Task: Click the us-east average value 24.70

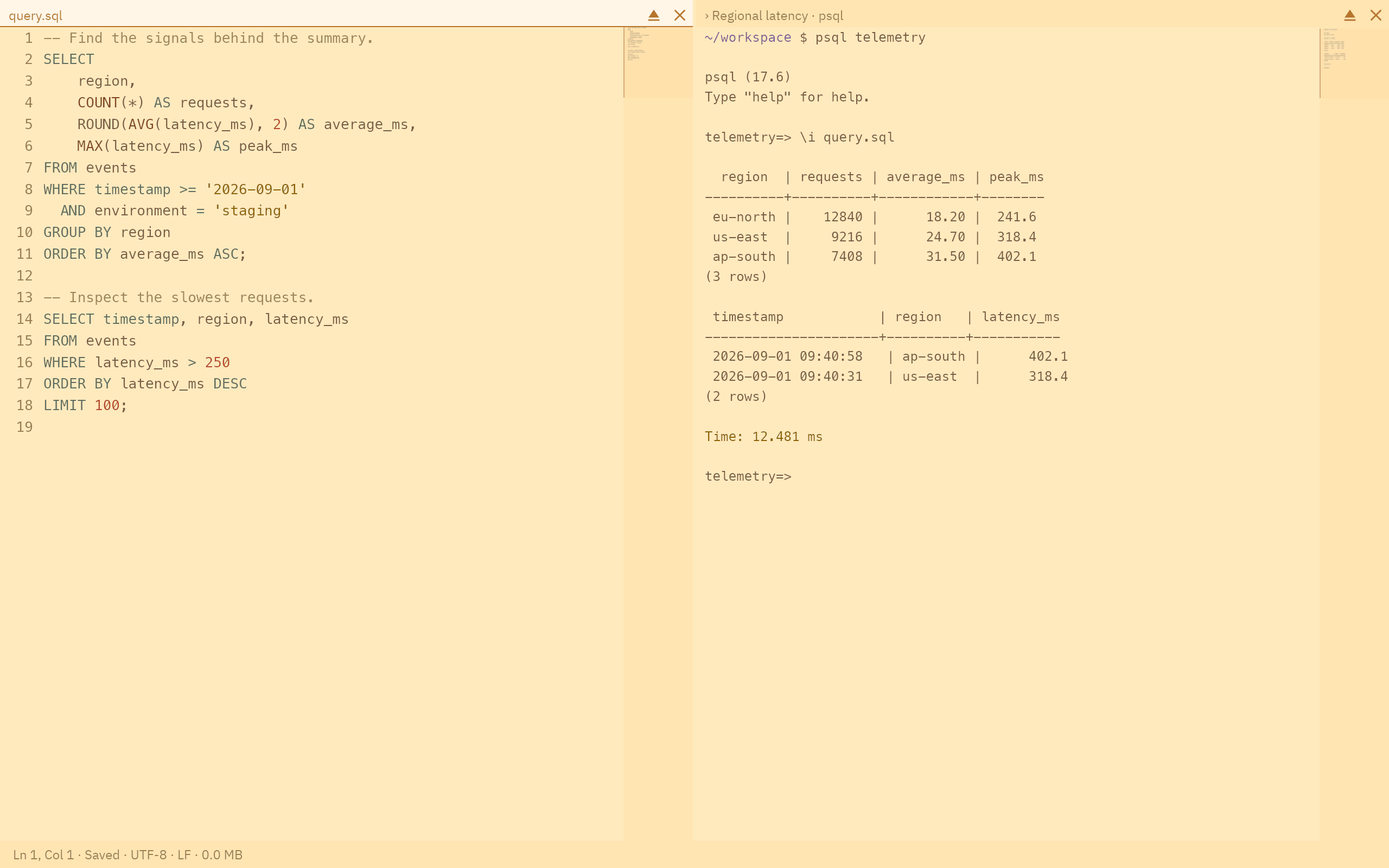Action: 945,237
